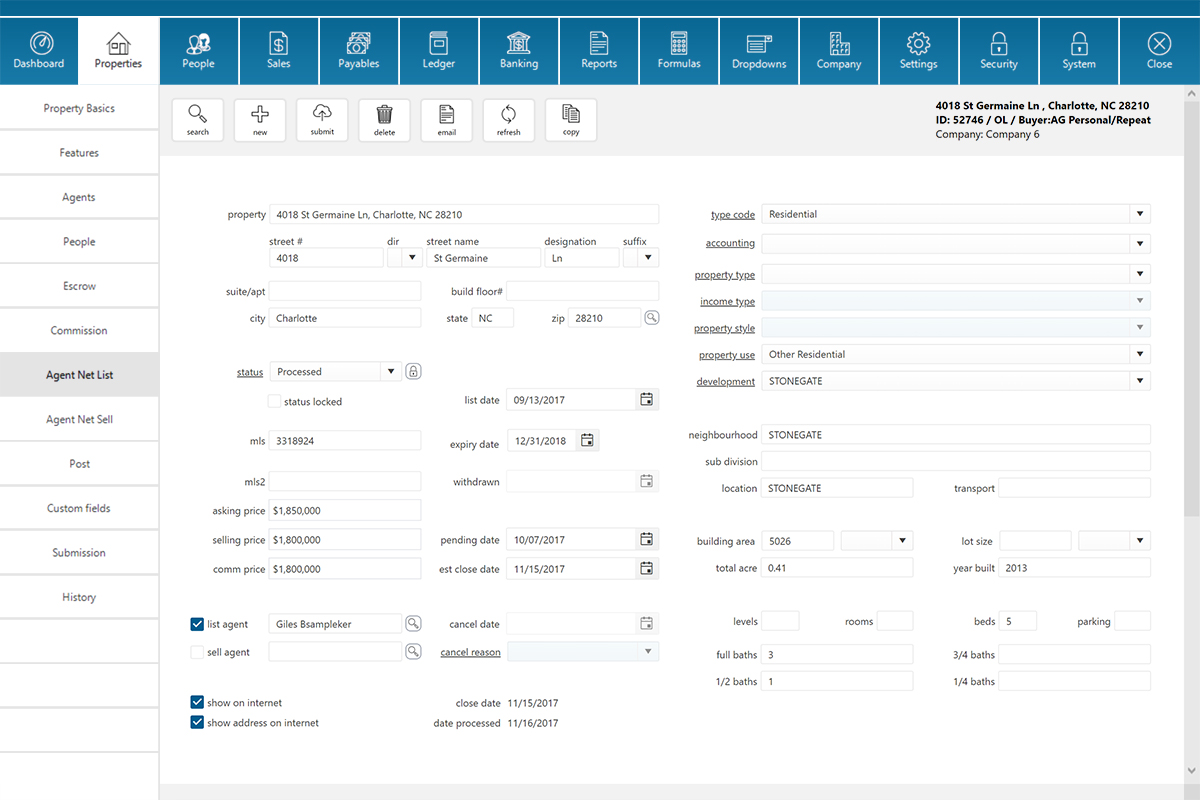Disable show address on internet
This screenshot has width=1200, height=800.
pos(197,722)
